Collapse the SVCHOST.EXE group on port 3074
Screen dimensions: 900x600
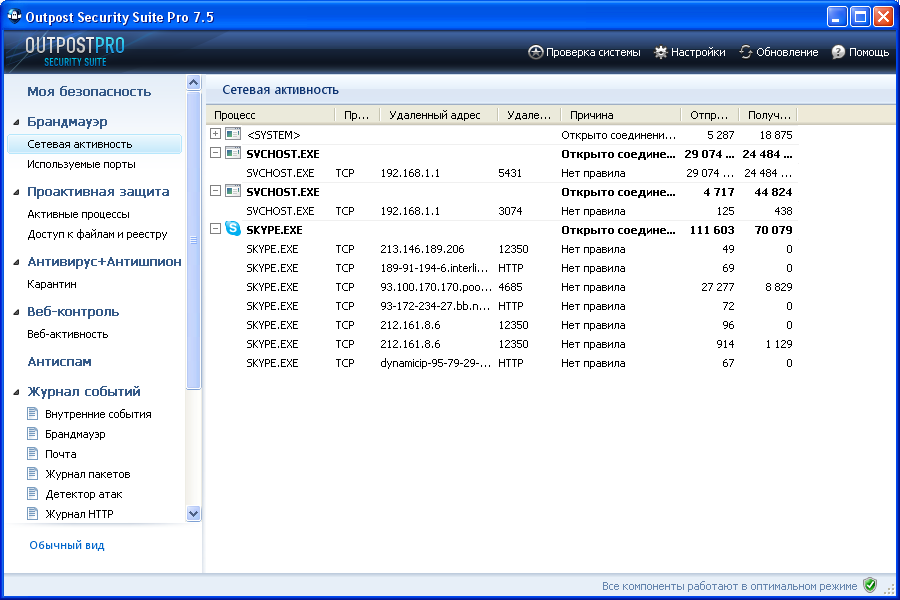point(215,191)
